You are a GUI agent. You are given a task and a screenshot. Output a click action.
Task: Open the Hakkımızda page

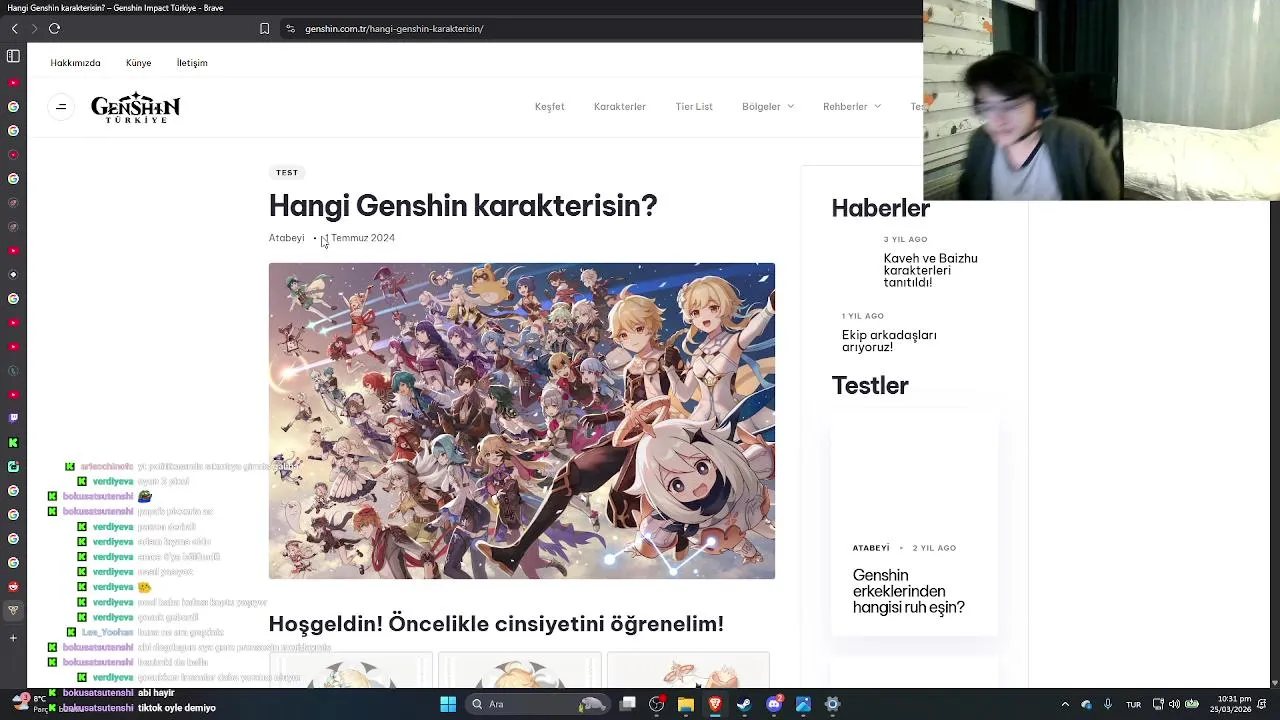click(x=75, y=63)
